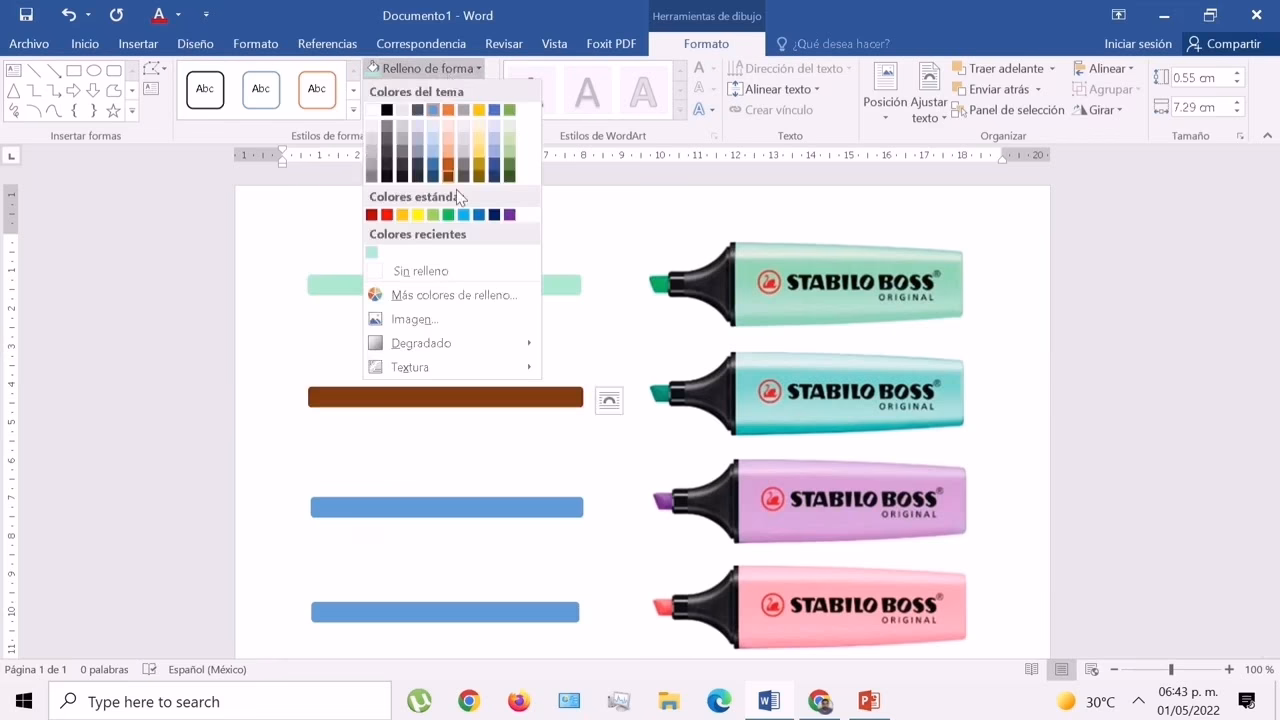The image size is (1280, 720).
Task: Launch PowerPoint from the taskbar
Action: tap(869, 700)
